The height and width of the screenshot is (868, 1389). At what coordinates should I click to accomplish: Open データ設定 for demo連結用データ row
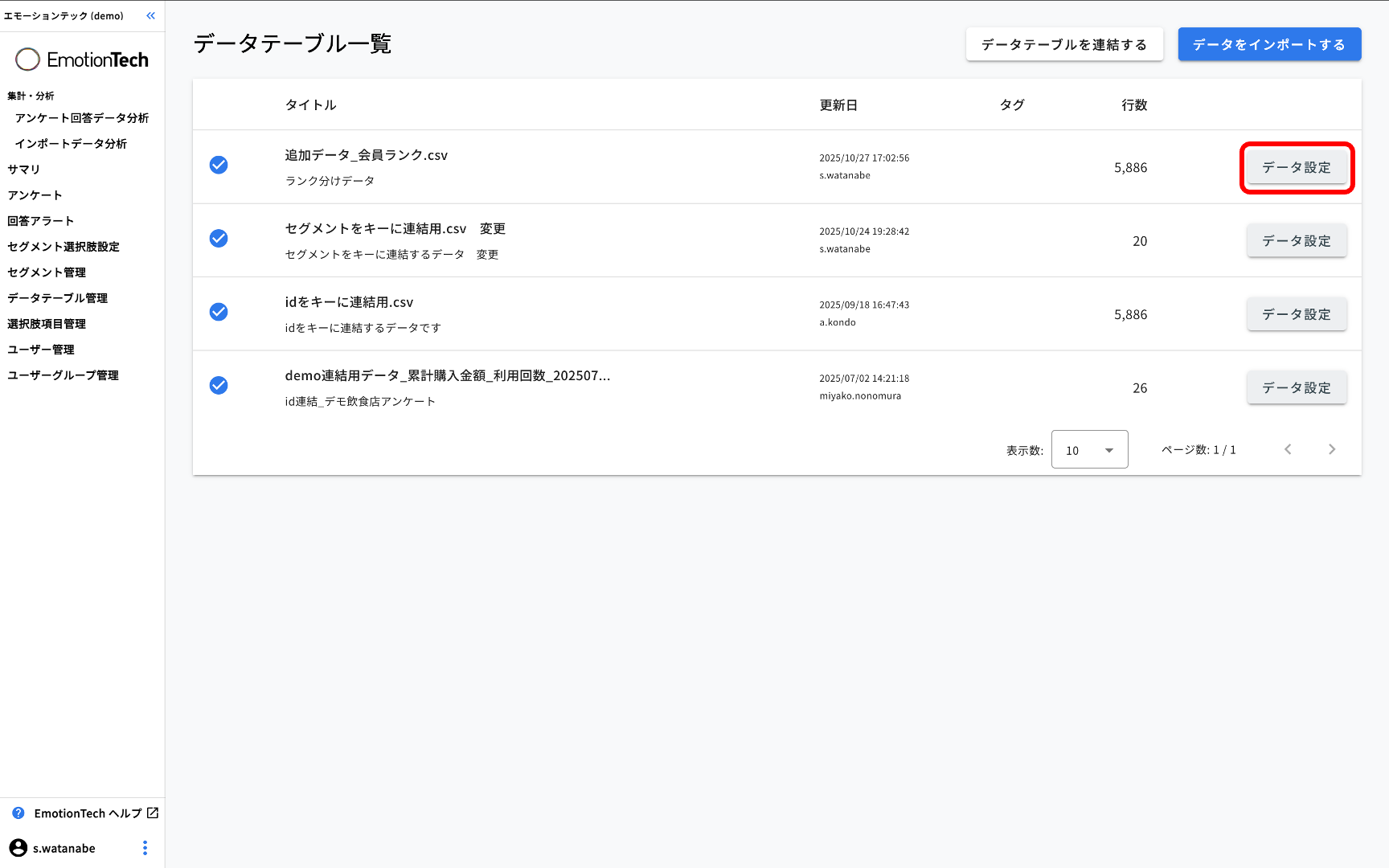tap(1296, 388)
